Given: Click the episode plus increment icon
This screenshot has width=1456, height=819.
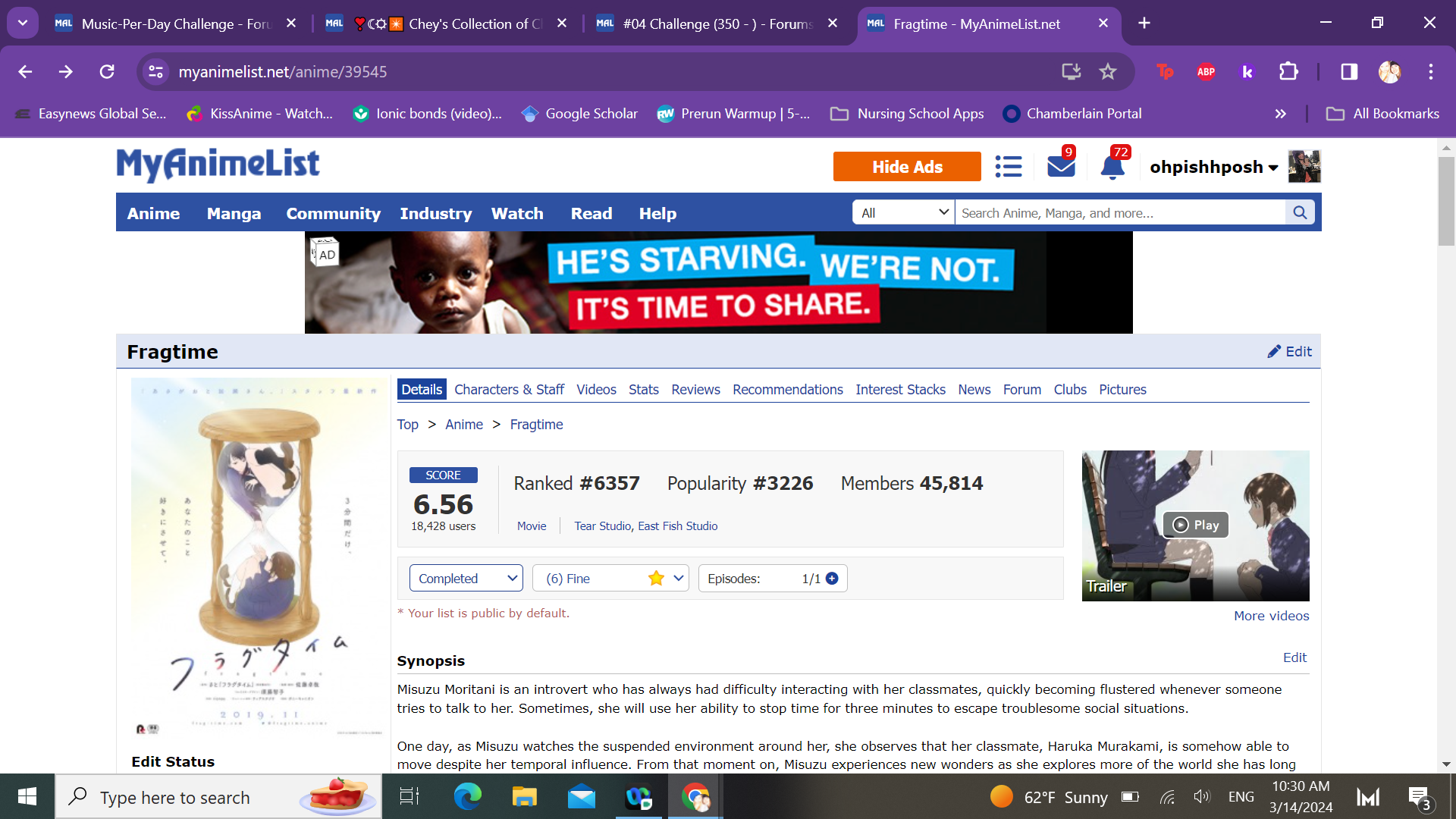Looking at the screenshot, I should pos(832,579).
